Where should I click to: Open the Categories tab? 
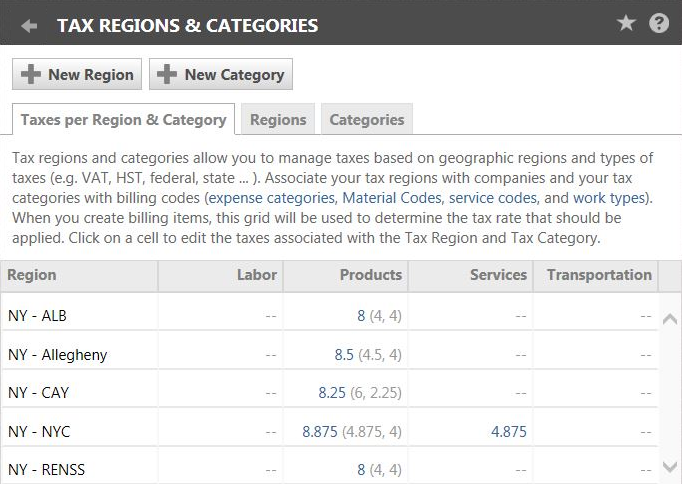(x=367, y=120)
